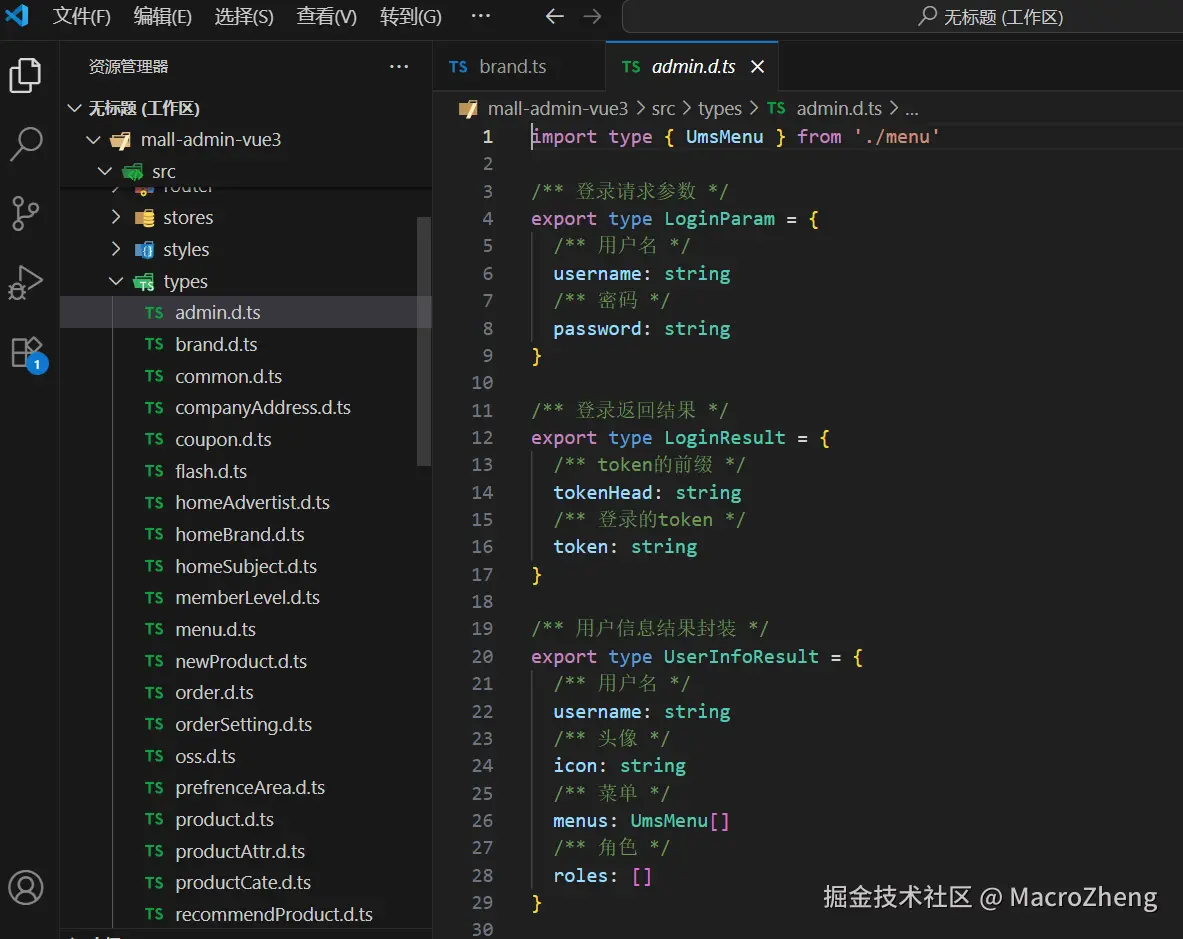Open productAttr.d.ts file
The width and height of the screenshot is (1183, 939).
click(x=246, y=851)
